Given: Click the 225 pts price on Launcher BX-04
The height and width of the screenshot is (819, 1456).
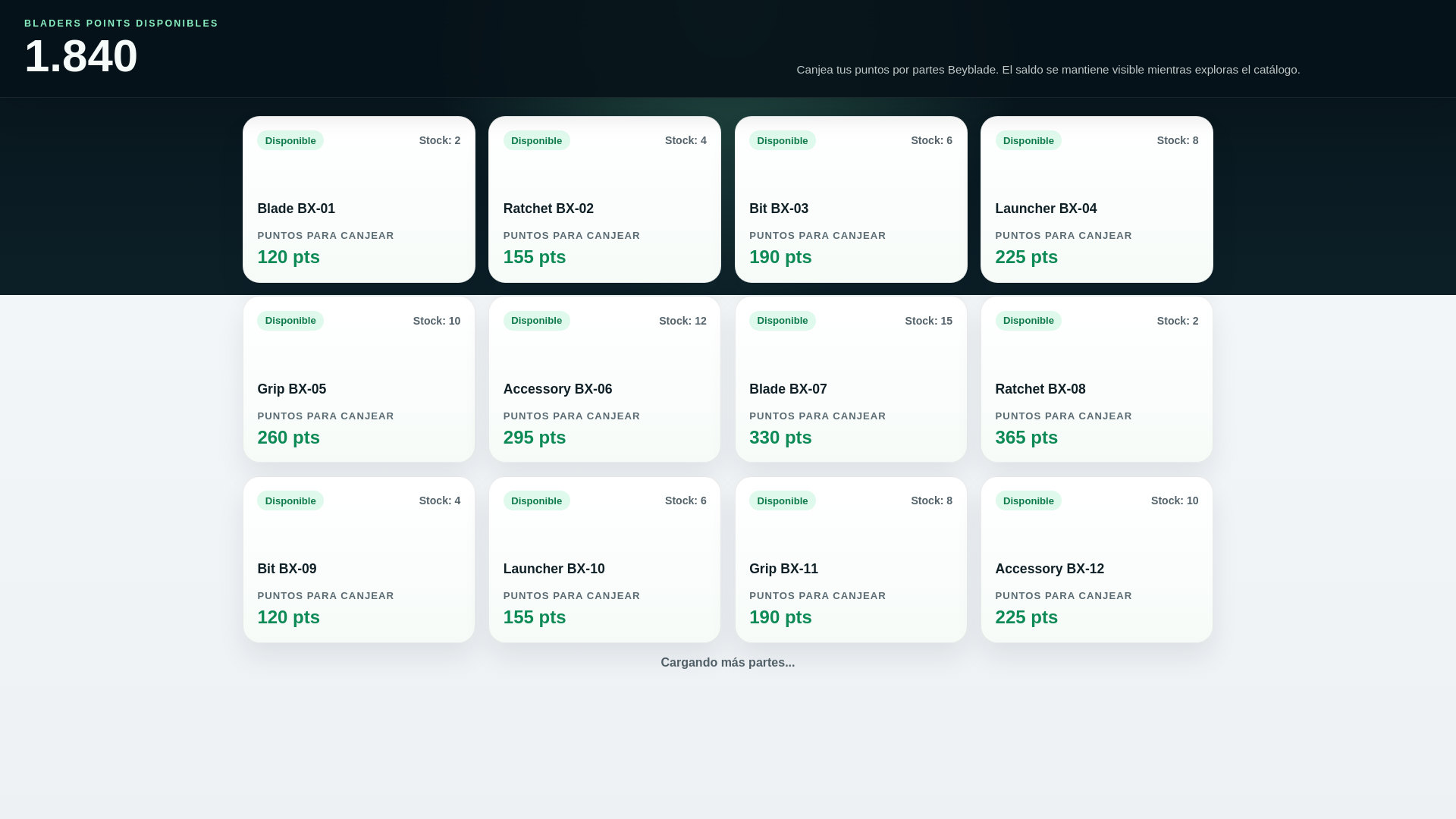Looking at the screenshot, I should click(x=1027, y=257).
